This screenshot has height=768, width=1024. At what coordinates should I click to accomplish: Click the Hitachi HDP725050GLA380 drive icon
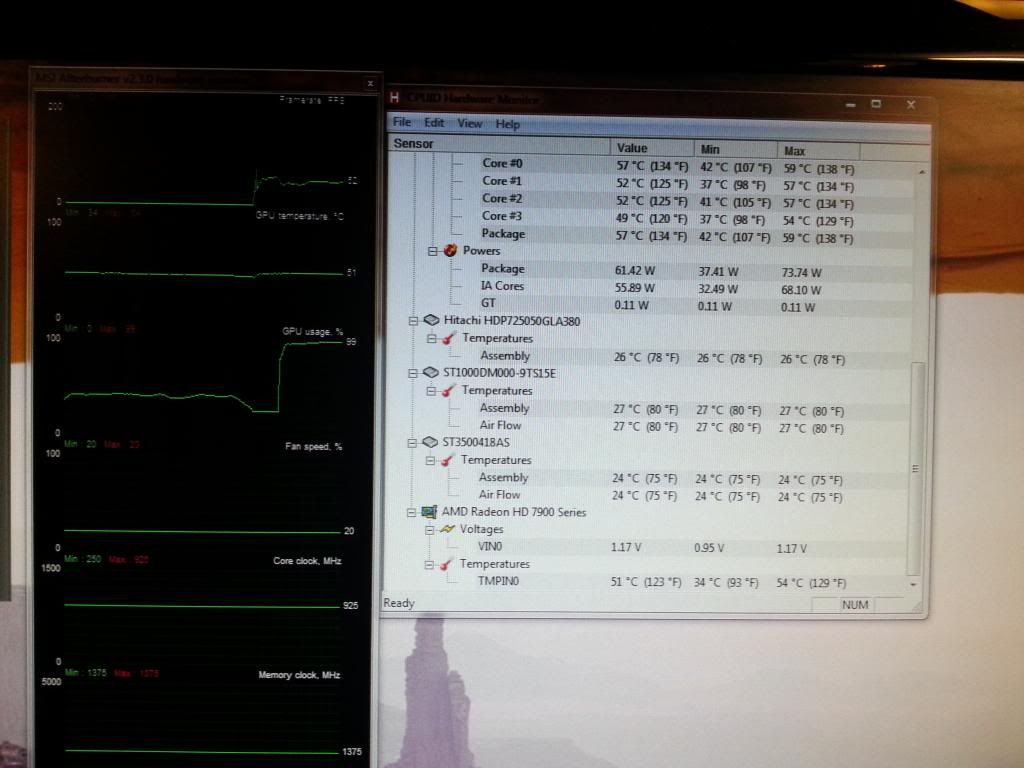(x=430, y=320)
